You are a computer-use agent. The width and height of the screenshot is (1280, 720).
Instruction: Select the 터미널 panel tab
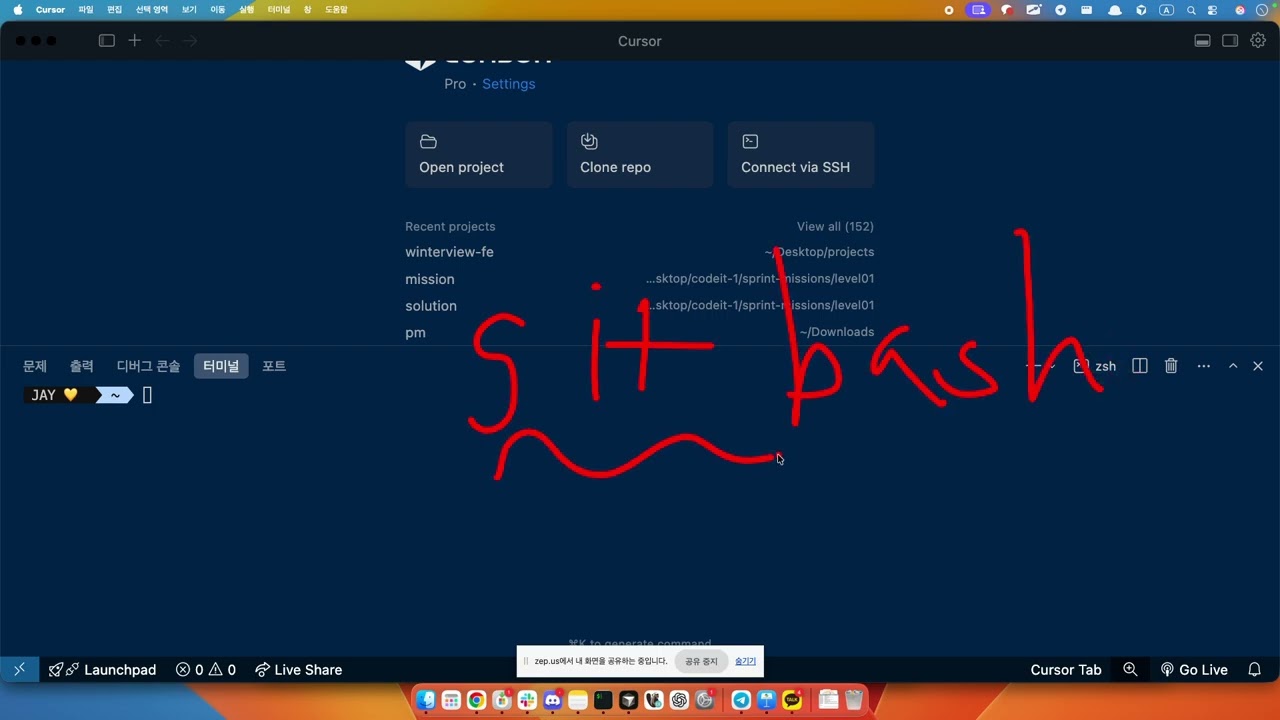pyautogui.click(x=221, y=366)
